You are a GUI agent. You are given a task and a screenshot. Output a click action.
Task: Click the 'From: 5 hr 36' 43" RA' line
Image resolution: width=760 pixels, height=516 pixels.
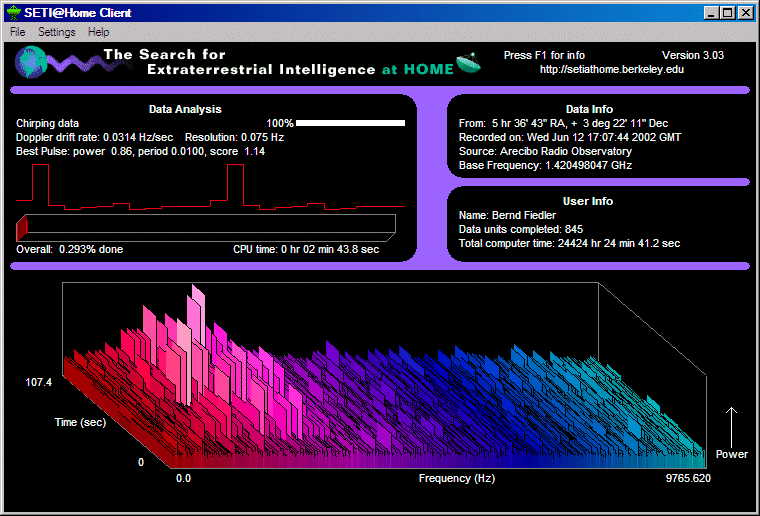tap(563, 124)
